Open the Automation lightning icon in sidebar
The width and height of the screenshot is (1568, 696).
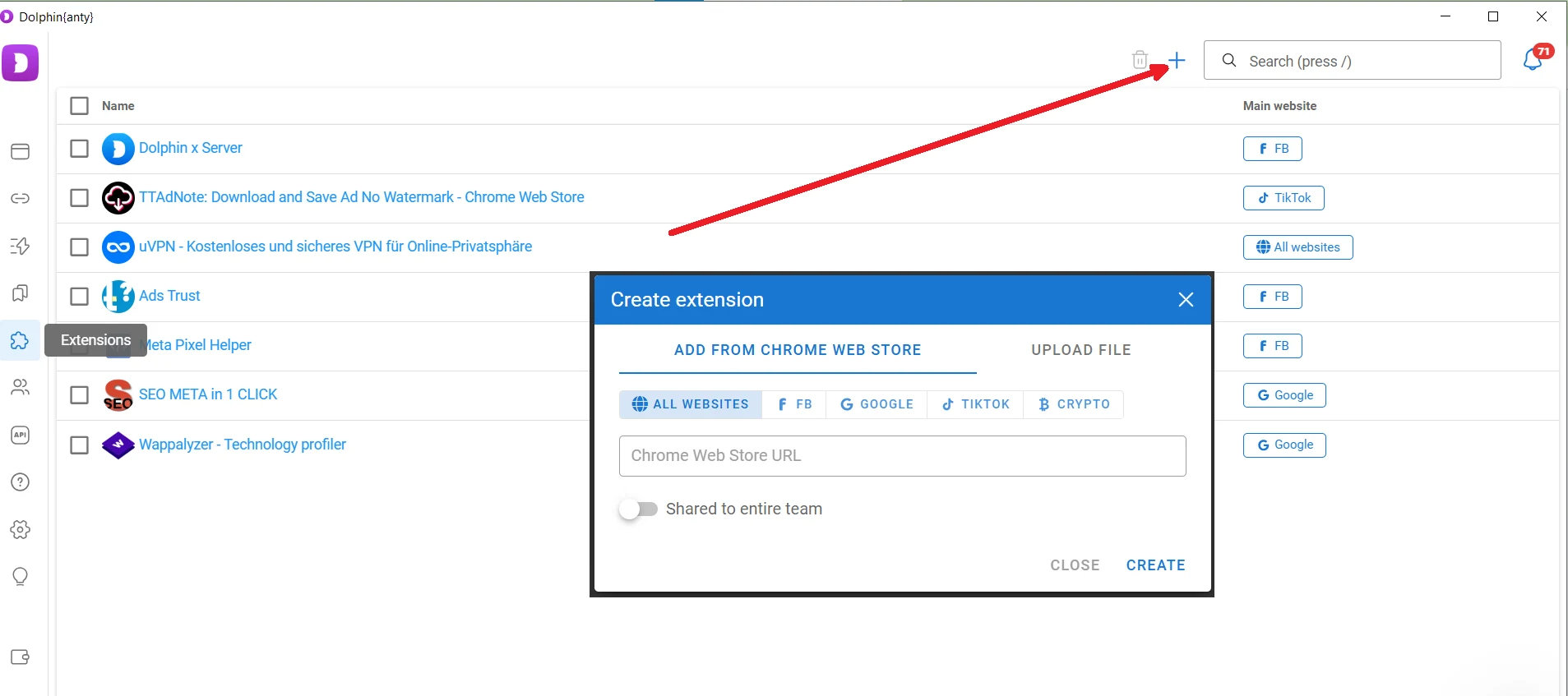pyautogui.click(x=21, y=246)
